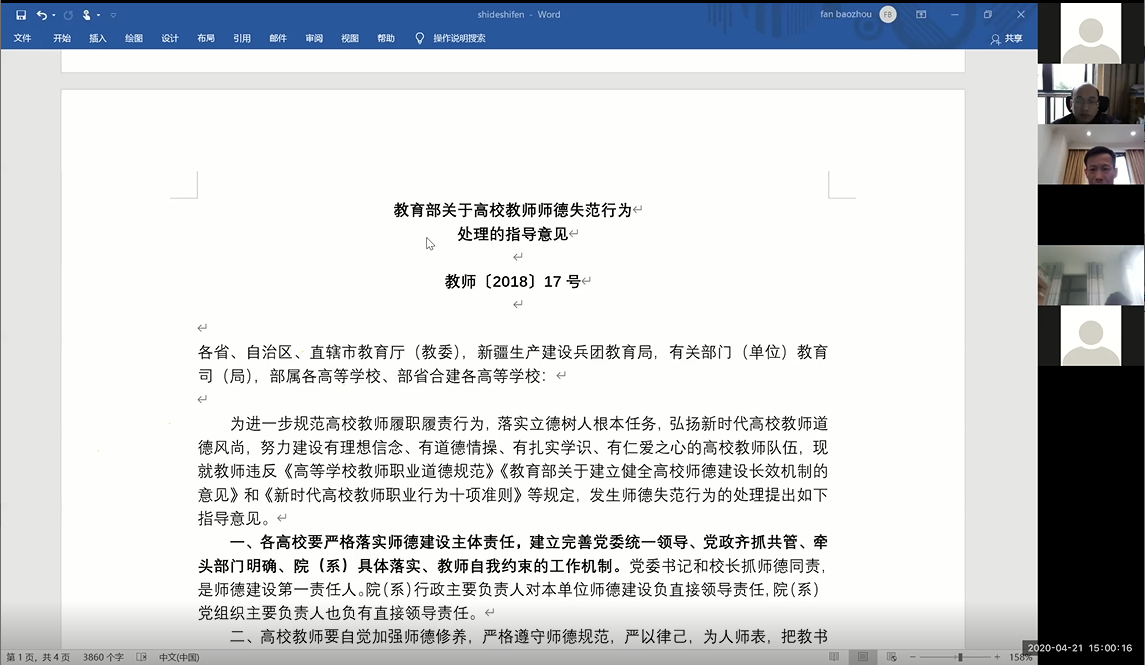Screen dimensions: 1145x665
Task: Switch to the 设计 ribbon tab
Action: (169, 38)
